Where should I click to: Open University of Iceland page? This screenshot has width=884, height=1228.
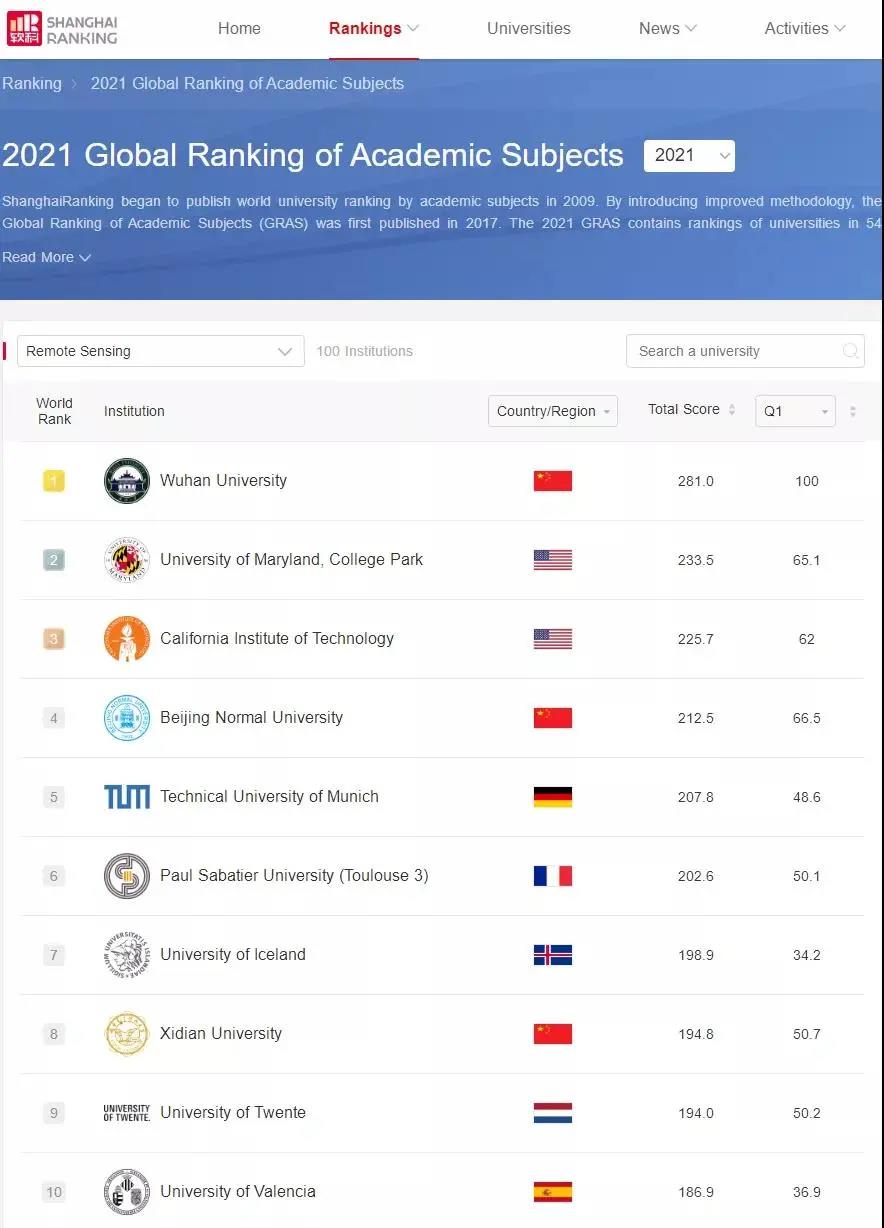click(233, 954)
